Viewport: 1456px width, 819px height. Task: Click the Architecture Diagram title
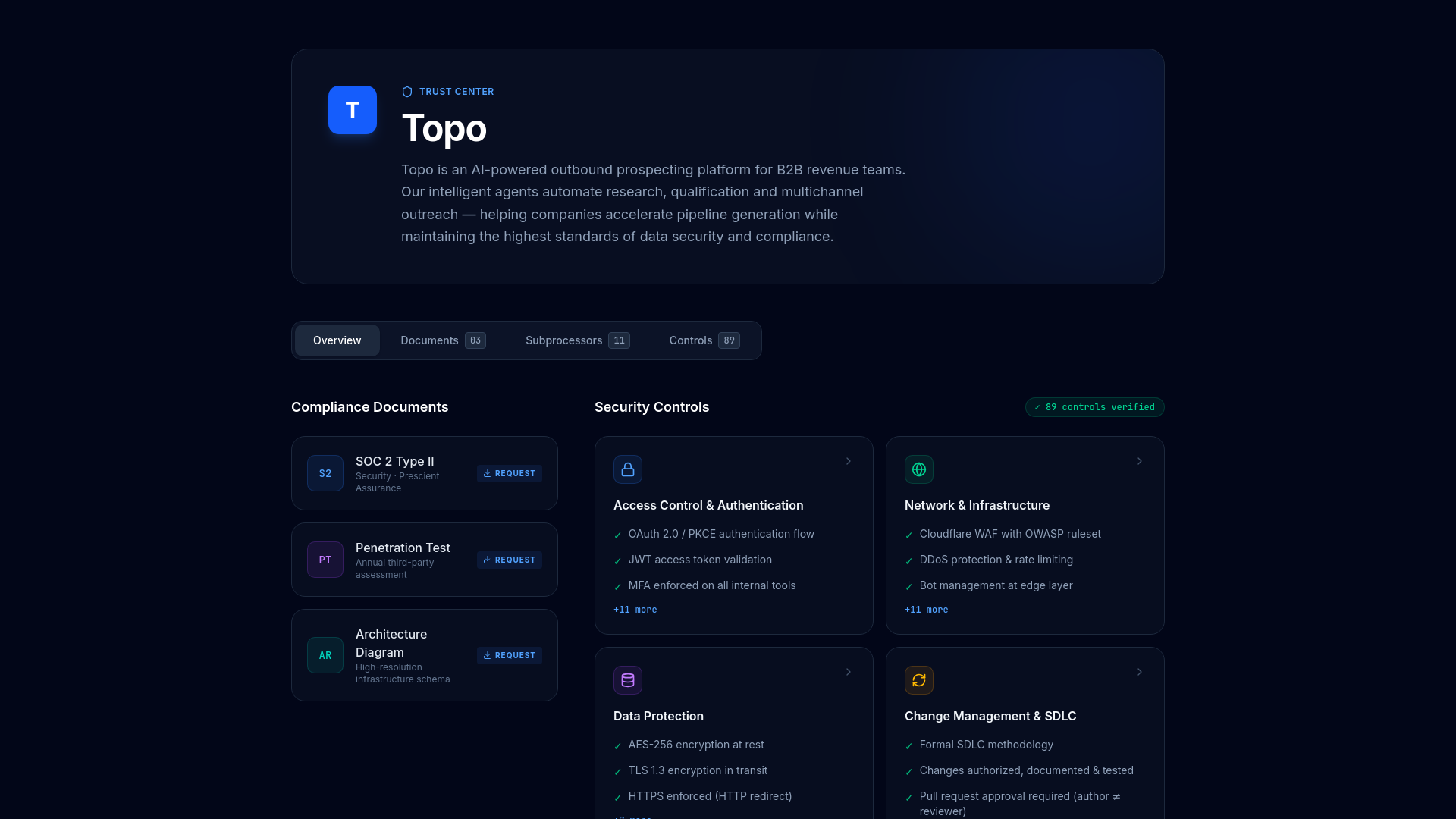[391, 643]
